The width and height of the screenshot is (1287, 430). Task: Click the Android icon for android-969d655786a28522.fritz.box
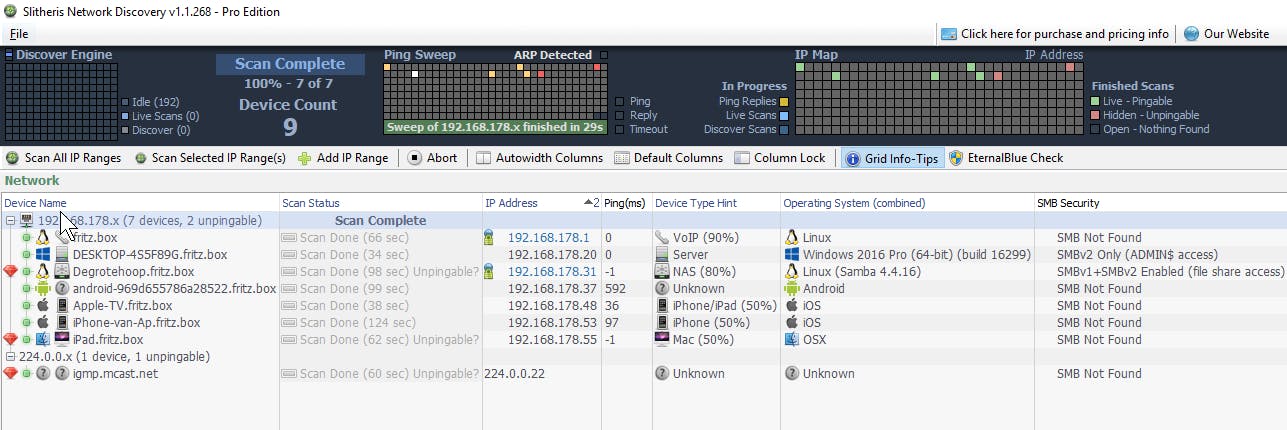43,289
